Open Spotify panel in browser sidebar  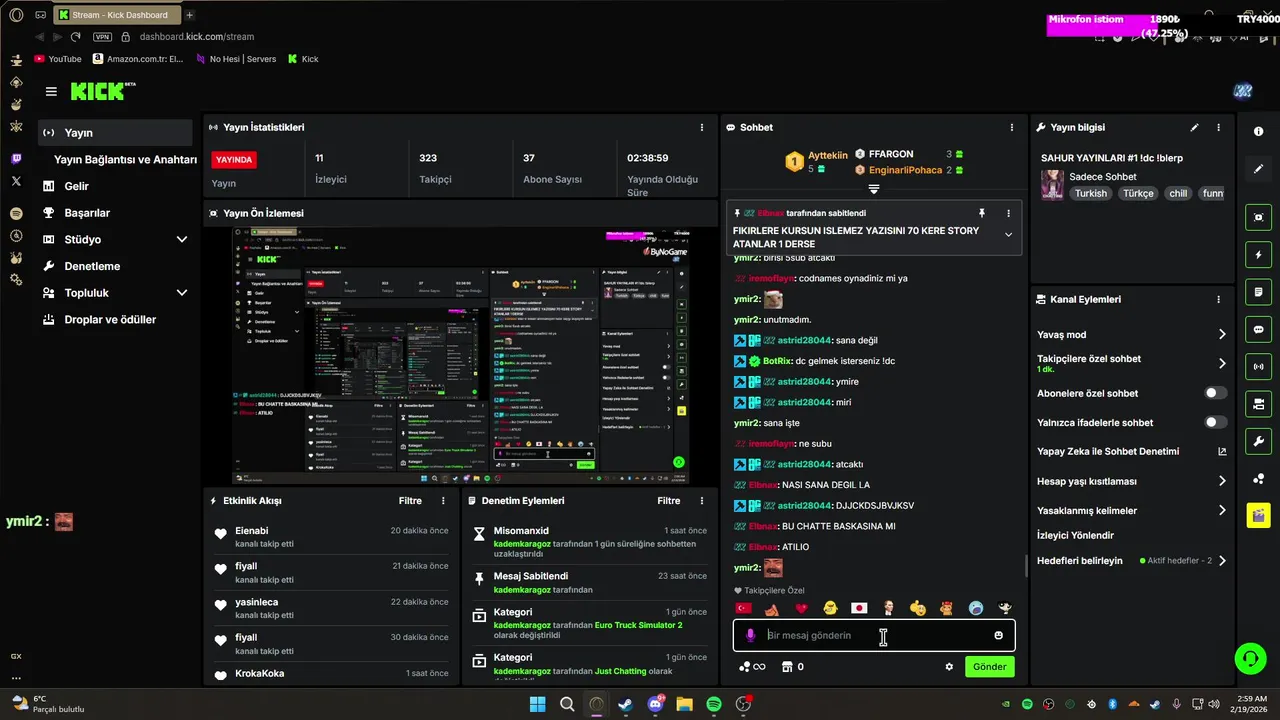click(16, 213)
